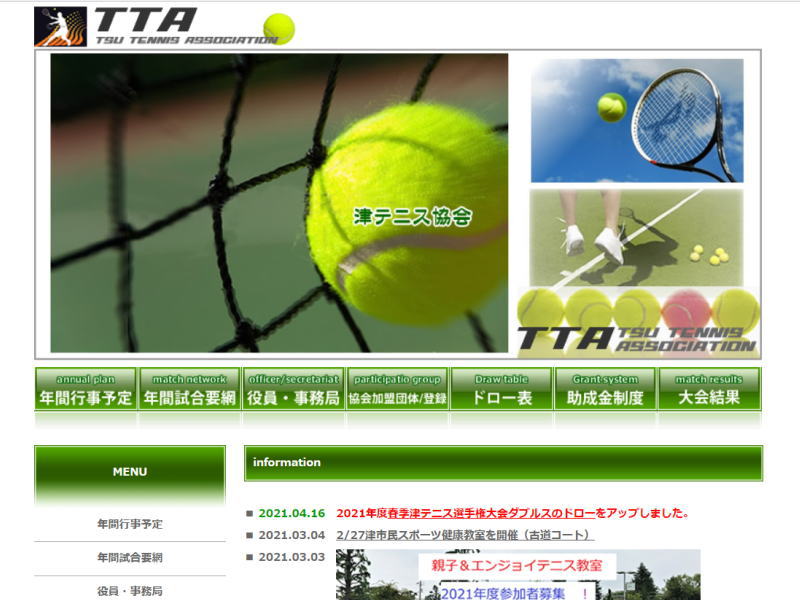
Task: Click the racket and blue sky photo
Action: pos(636,120)
